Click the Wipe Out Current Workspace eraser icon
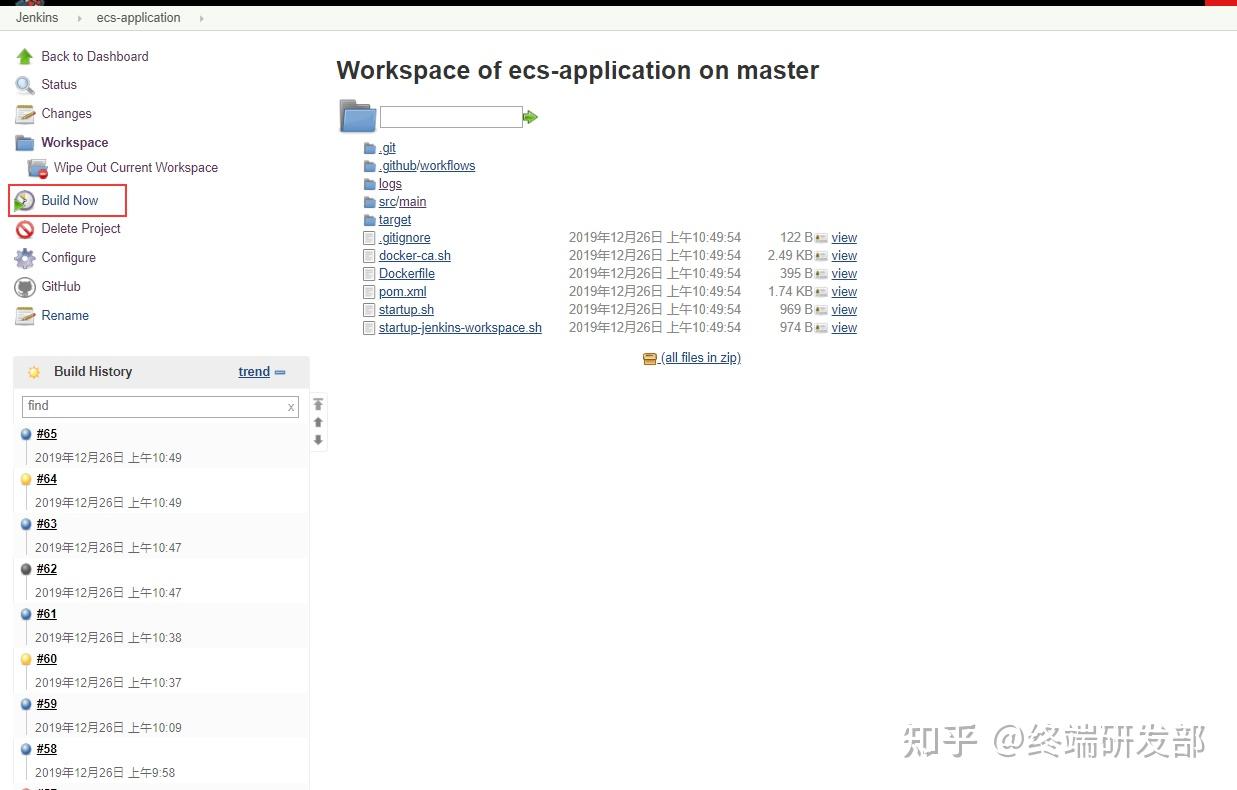This screenshot has height=790, width=1237. pos(35,167)
